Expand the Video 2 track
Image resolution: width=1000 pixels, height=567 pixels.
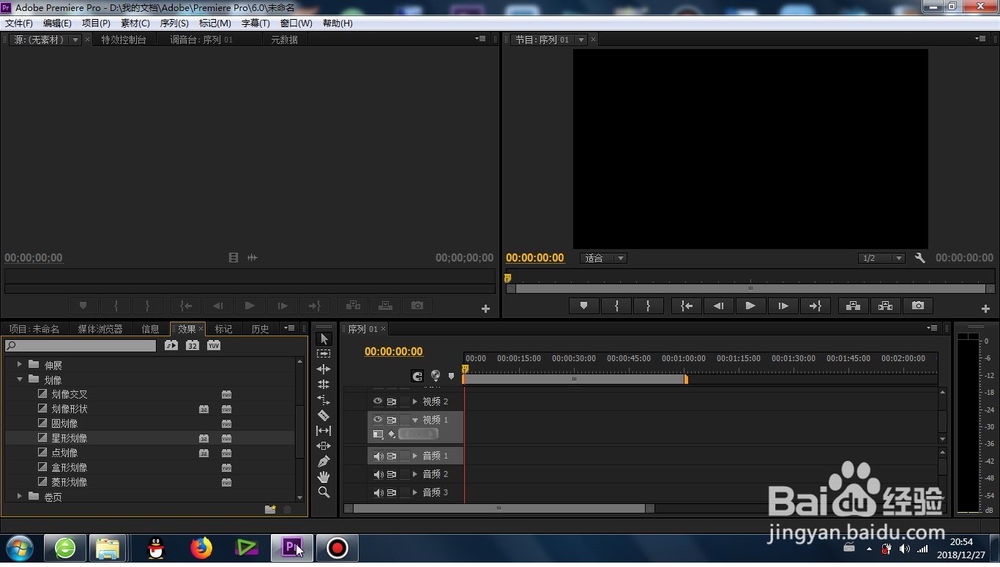[415, 401]
